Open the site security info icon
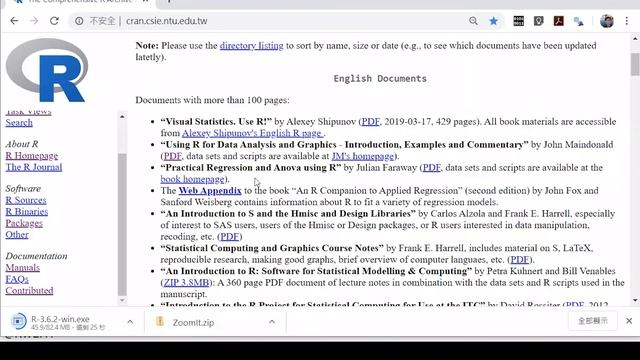 point(79,21)
